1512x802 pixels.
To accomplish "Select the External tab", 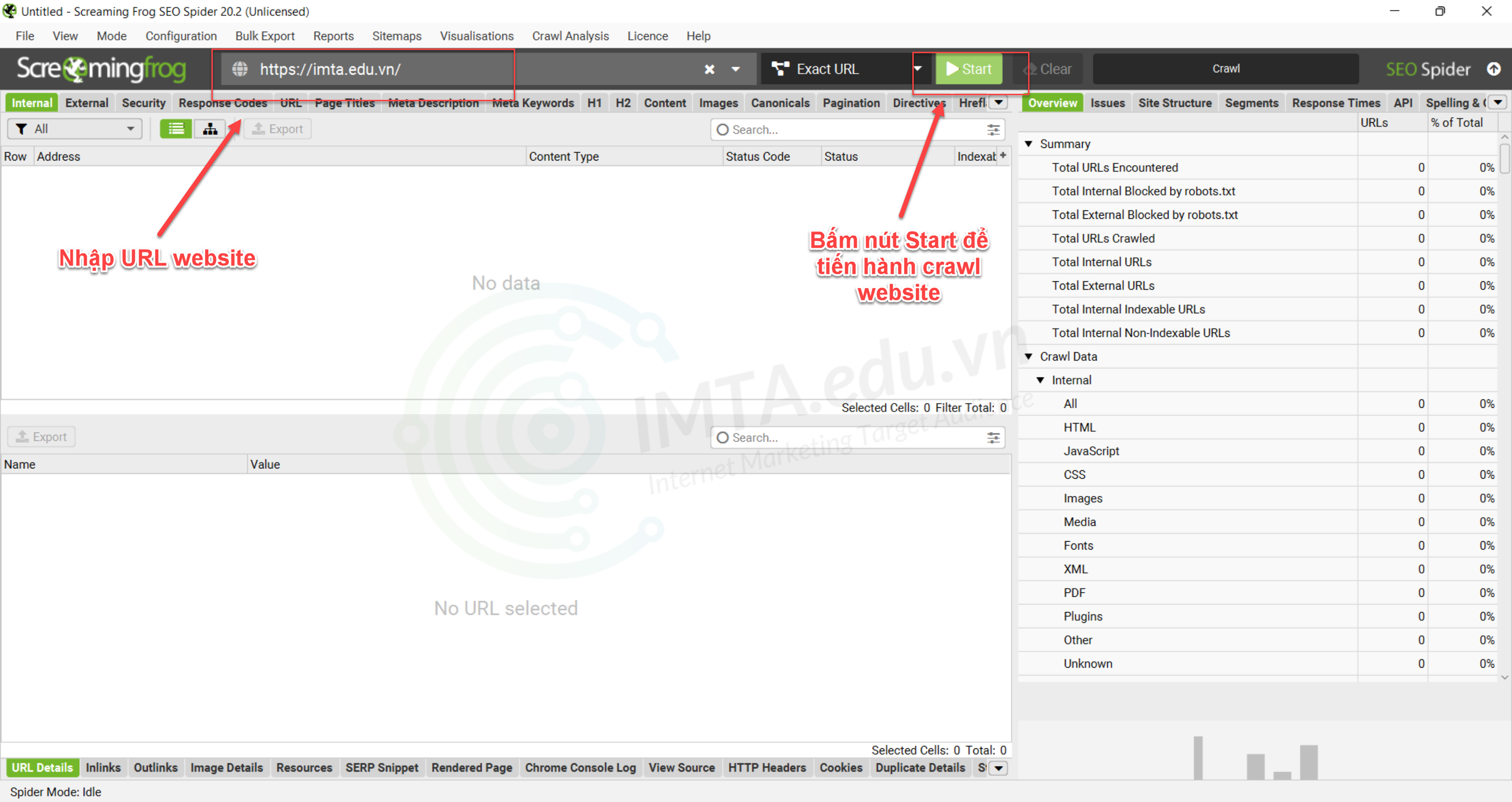I will click(x=87, y=103).
